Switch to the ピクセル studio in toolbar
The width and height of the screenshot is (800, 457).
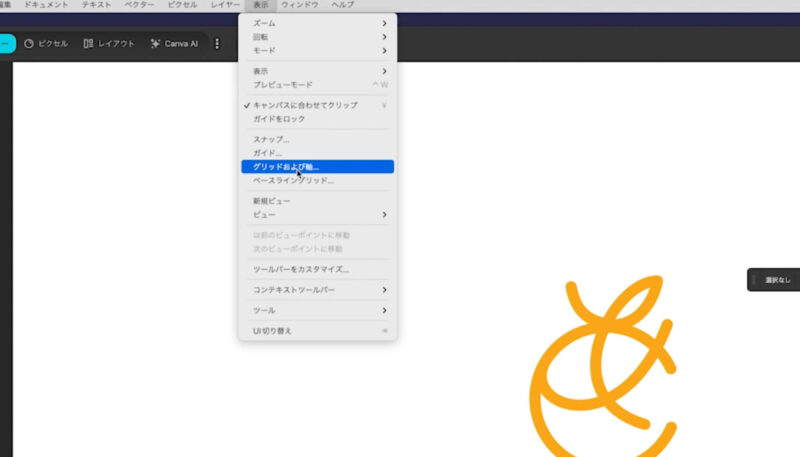[x=46, y=44]
